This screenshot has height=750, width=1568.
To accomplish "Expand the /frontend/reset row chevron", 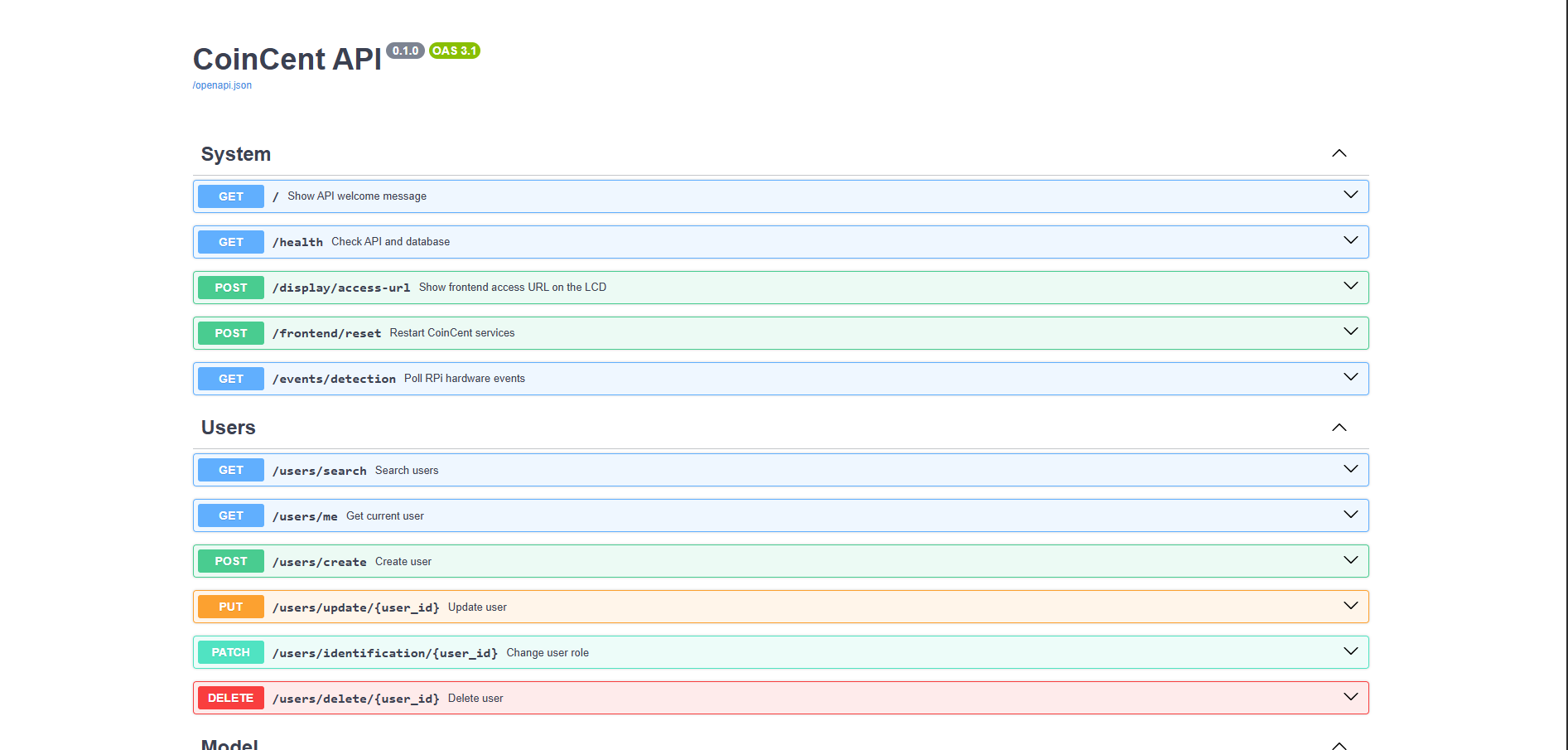I will pos(1351,331).
